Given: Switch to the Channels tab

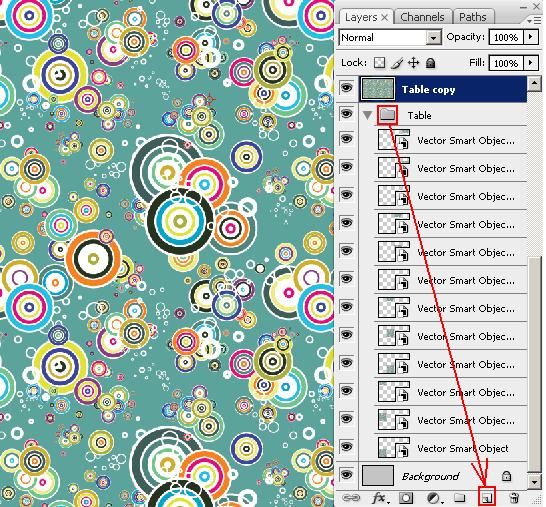Looking at the screenshot, I should (x=422, y=17).
